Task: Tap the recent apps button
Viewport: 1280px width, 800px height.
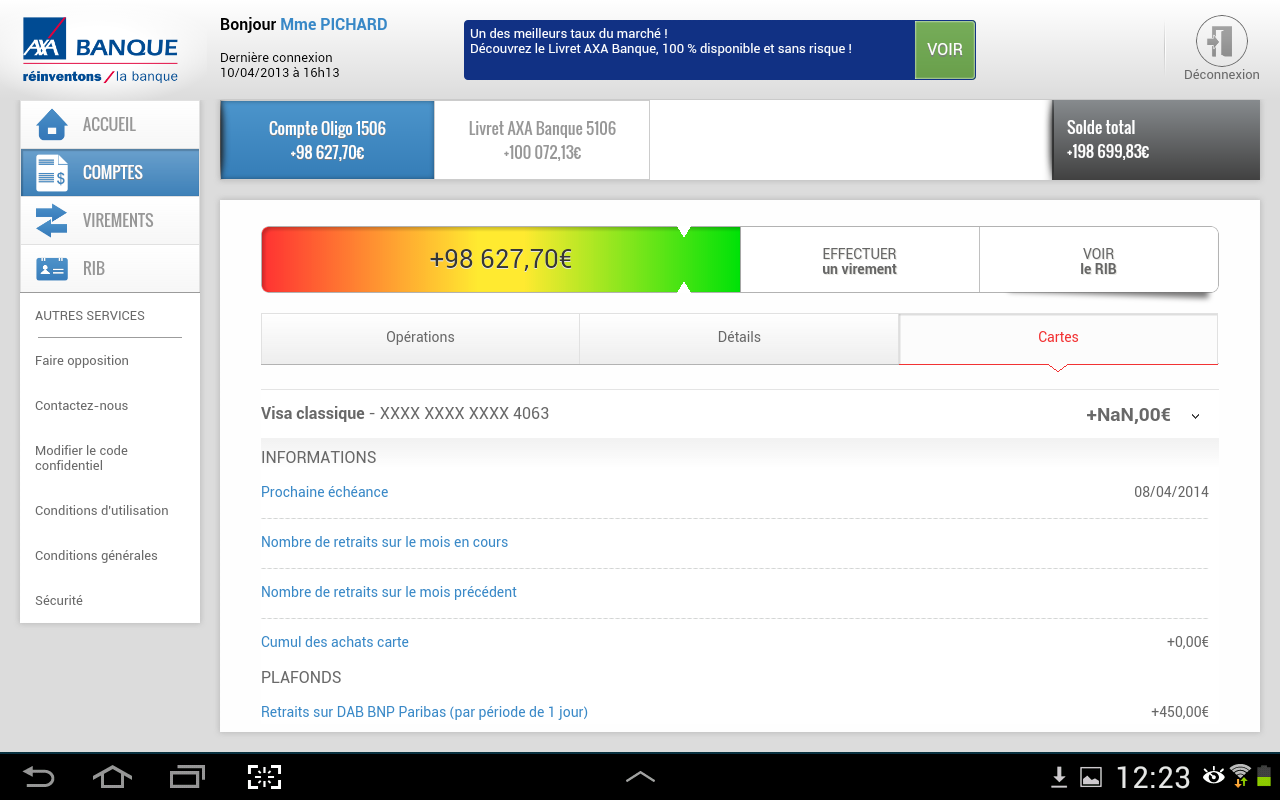Action: pyautogui.click(x=187, y=777)
